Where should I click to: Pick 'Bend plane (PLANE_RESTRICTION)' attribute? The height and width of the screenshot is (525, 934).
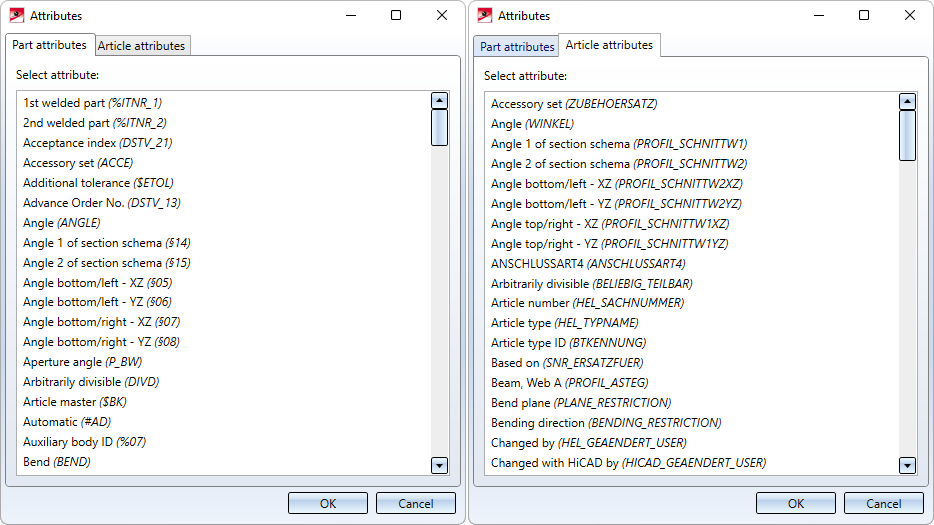[x=581, y=403]
